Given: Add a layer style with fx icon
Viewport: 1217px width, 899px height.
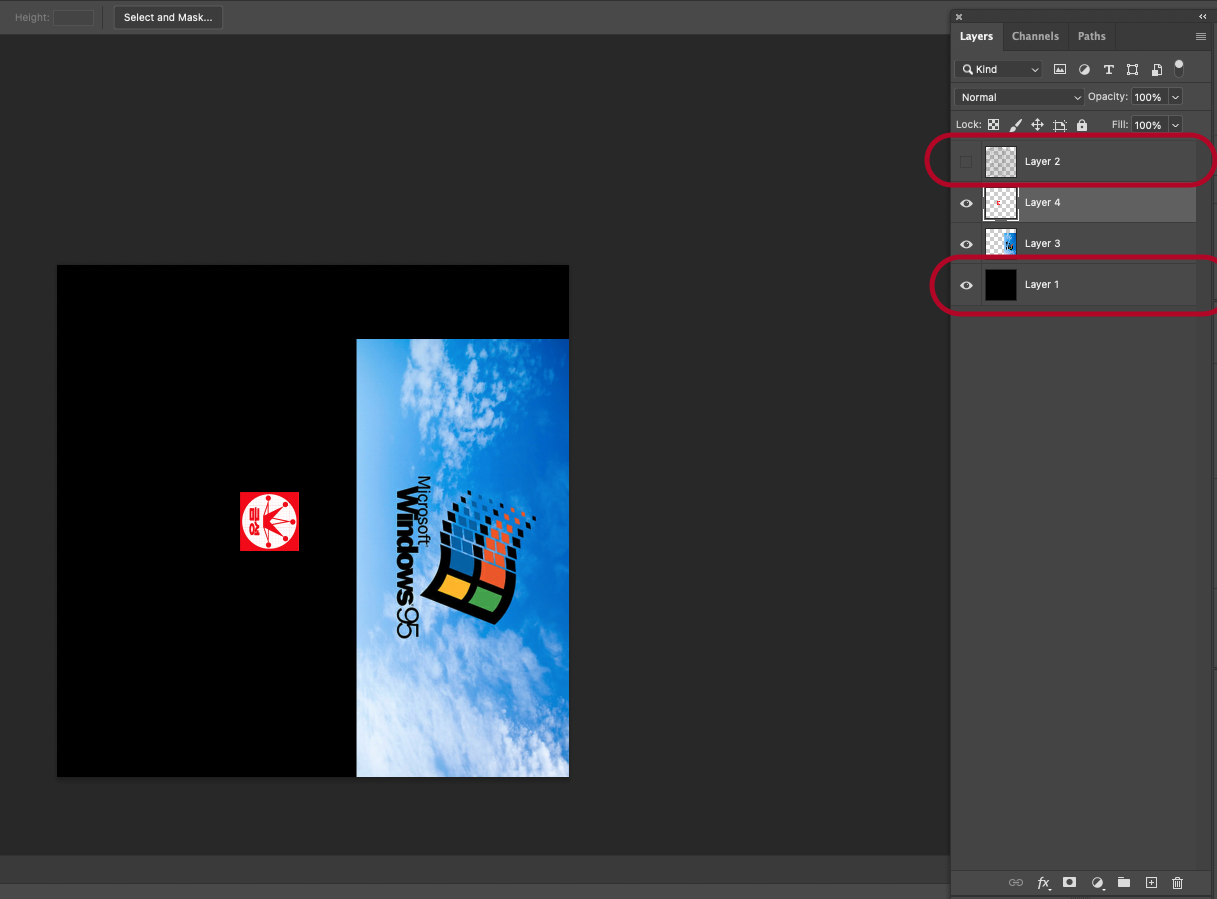Looking at the screenshot, I should [1044, 883].
